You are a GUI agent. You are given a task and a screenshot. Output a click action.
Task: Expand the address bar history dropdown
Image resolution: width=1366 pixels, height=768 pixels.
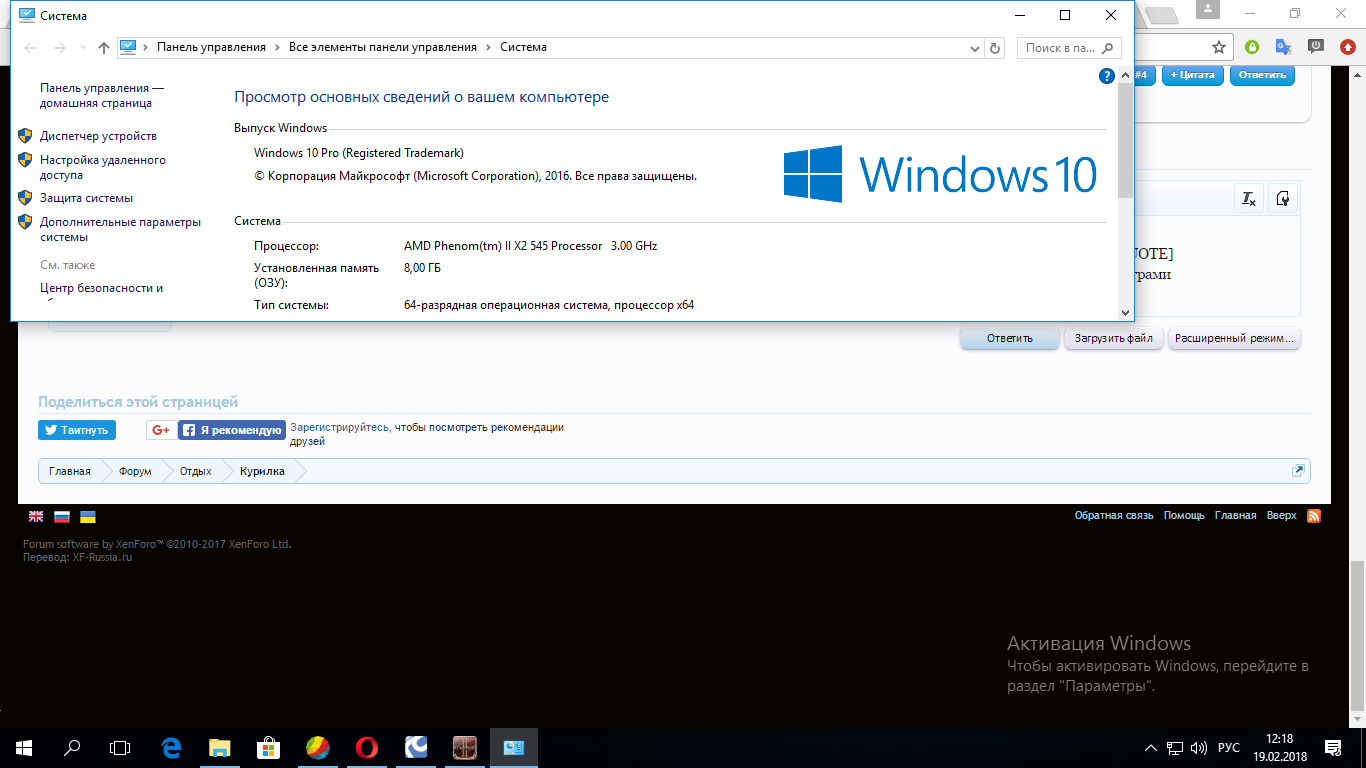975,48
